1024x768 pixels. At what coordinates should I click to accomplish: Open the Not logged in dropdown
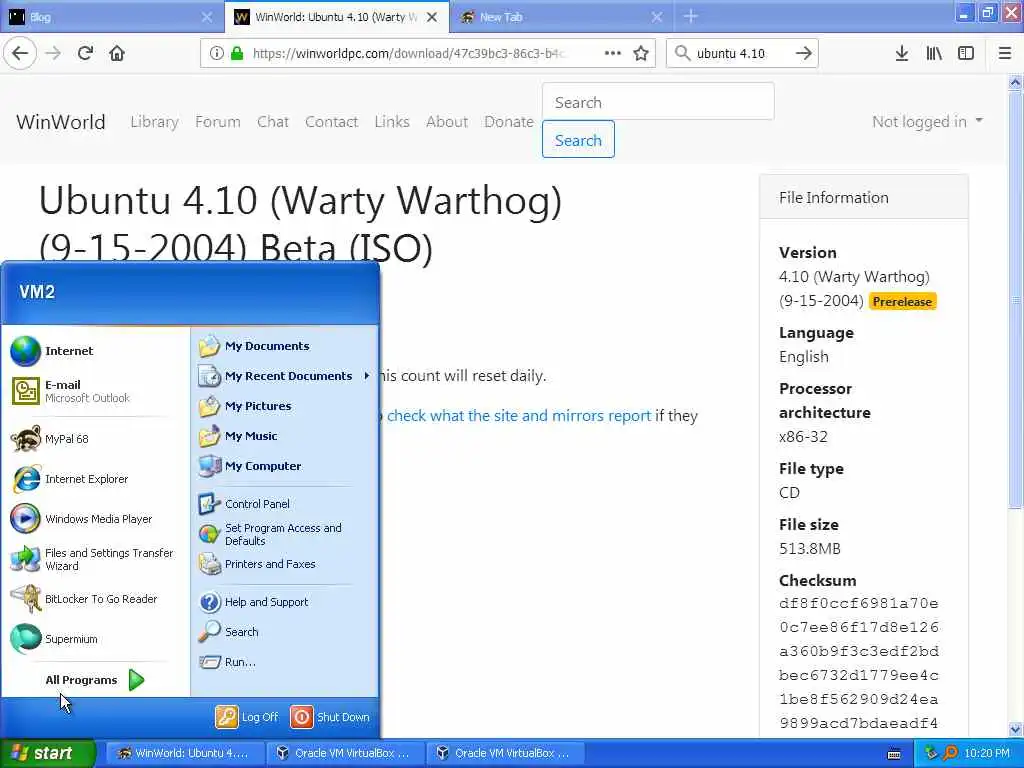tap(927, 121)
